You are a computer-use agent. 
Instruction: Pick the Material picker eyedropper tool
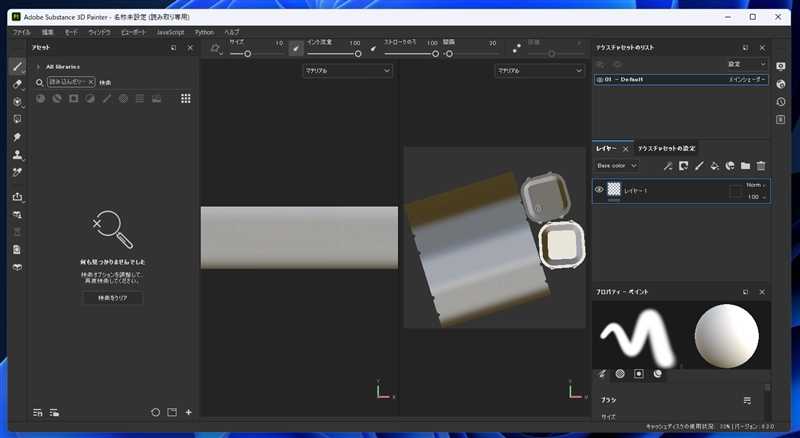pyautogui.click(x=17, y=172)
